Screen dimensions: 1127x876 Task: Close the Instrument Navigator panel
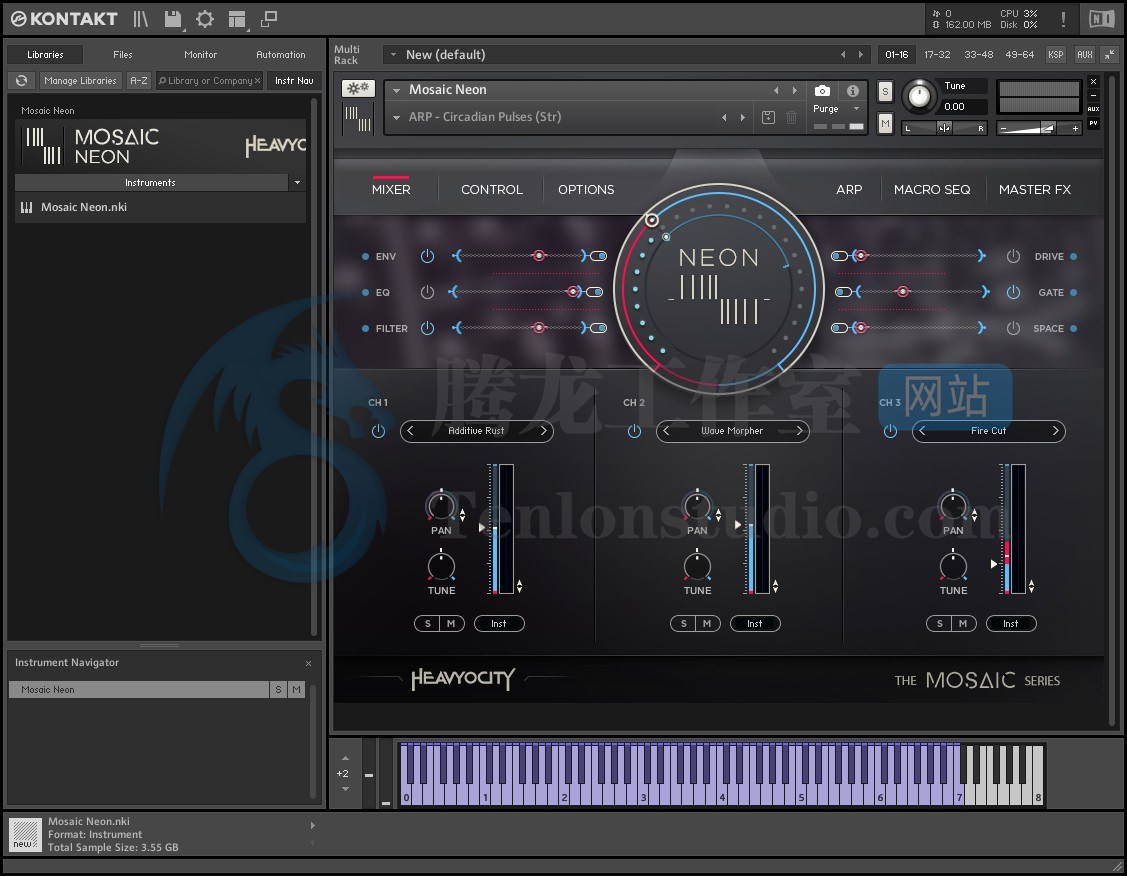(308, 663)
